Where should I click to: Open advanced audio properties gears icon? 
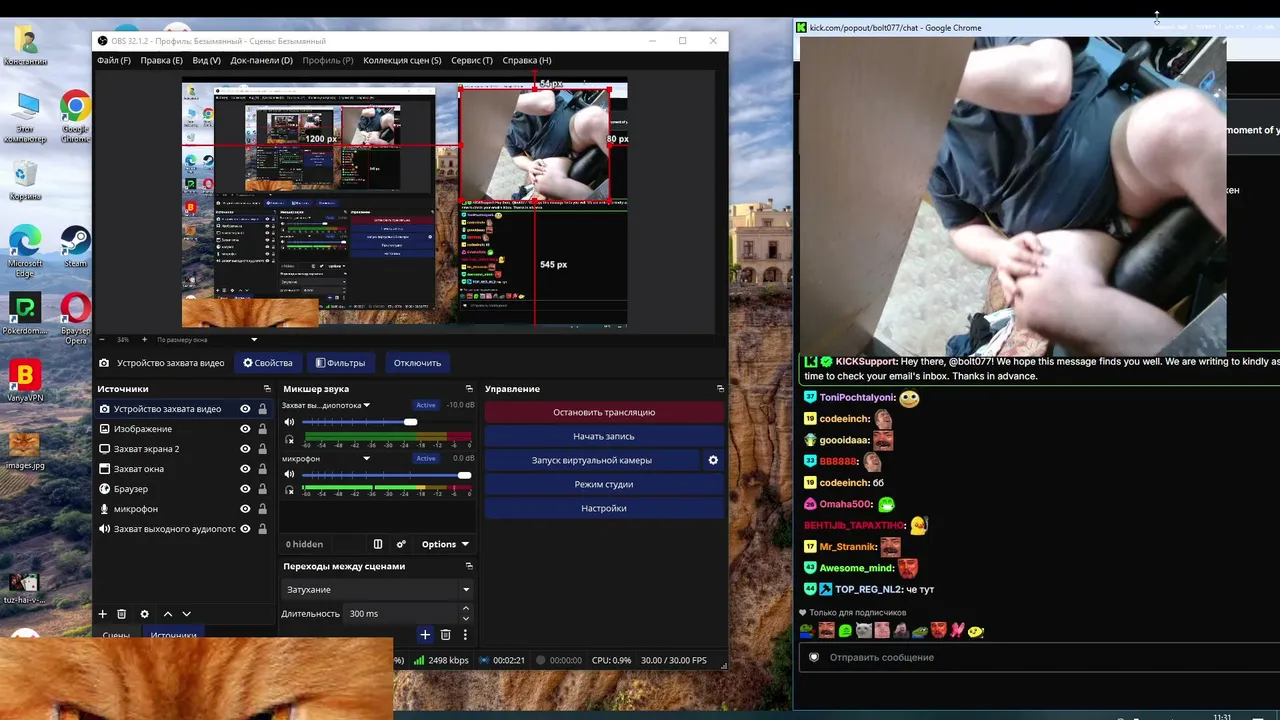(x=401, y=544)
